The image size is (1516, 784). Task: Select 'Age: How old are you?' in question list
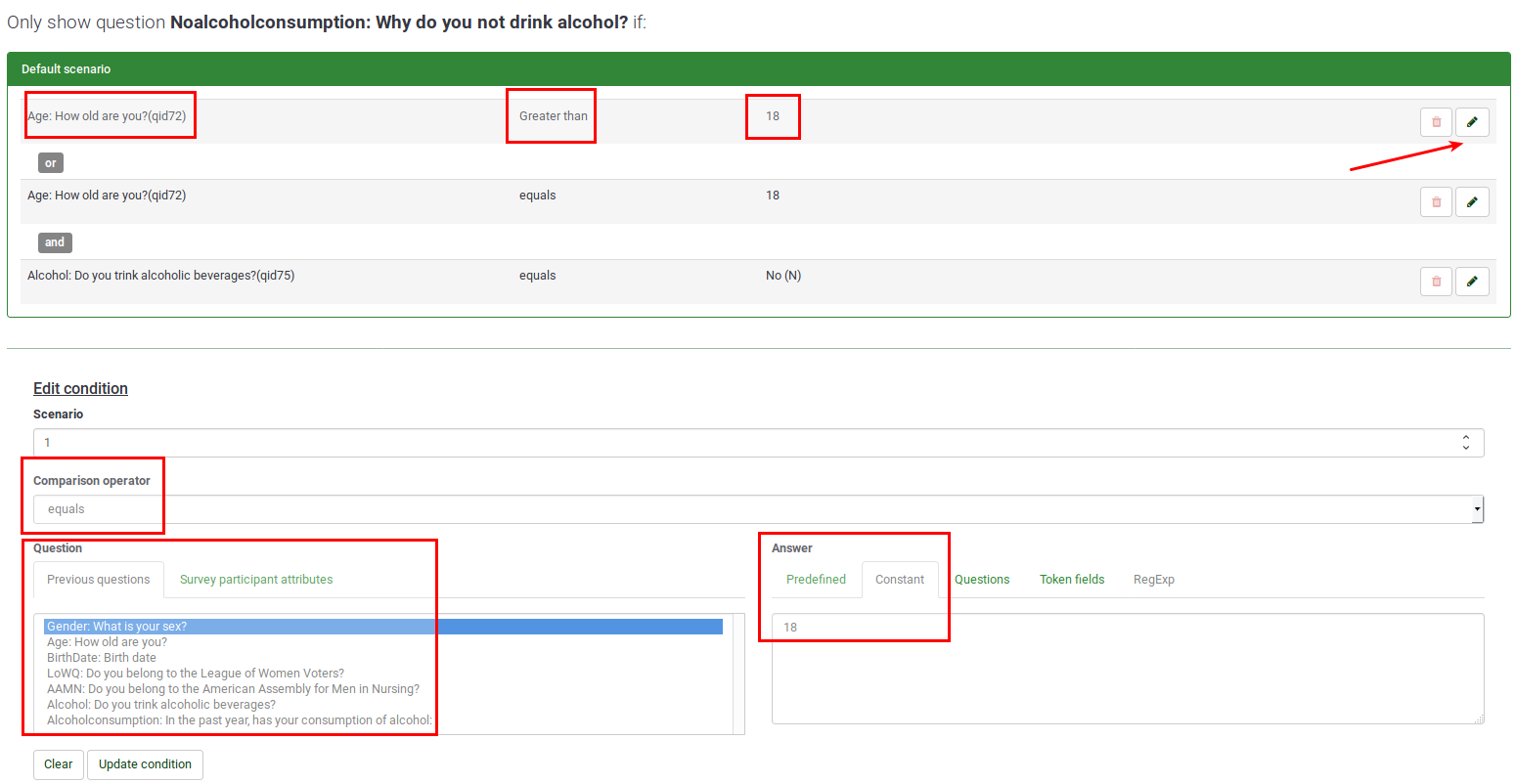(x=383, y=642)
